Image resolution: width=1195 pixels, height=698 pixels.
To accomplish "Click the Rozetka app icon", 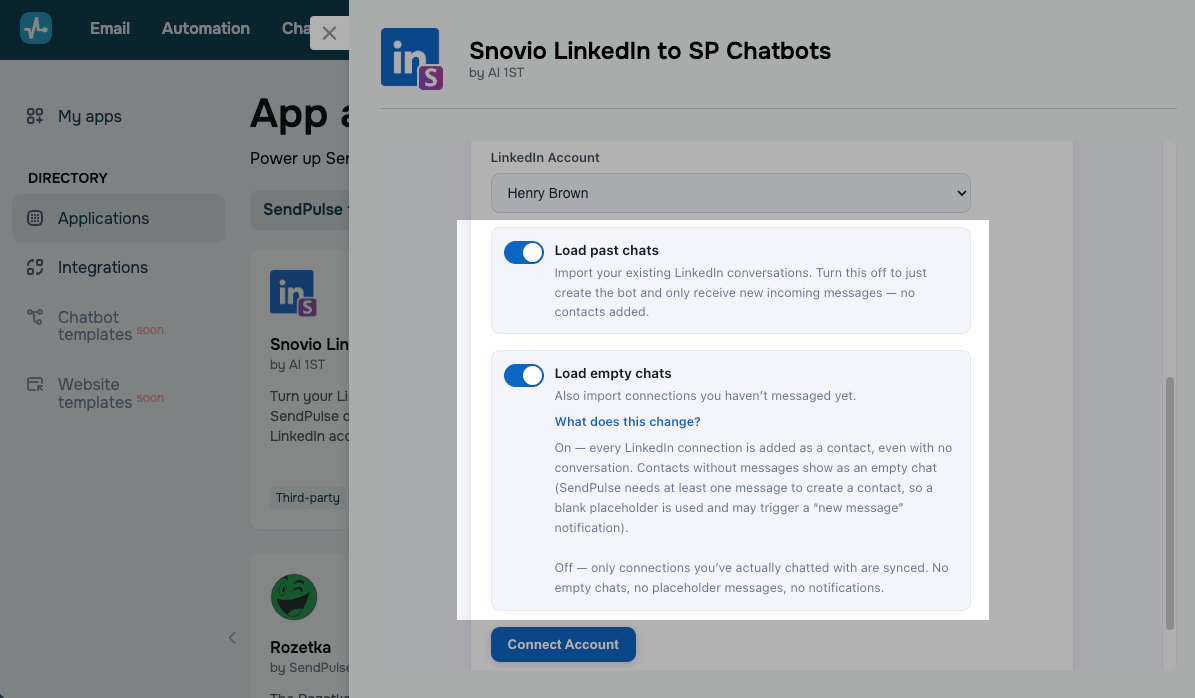I will click(293, 597).
